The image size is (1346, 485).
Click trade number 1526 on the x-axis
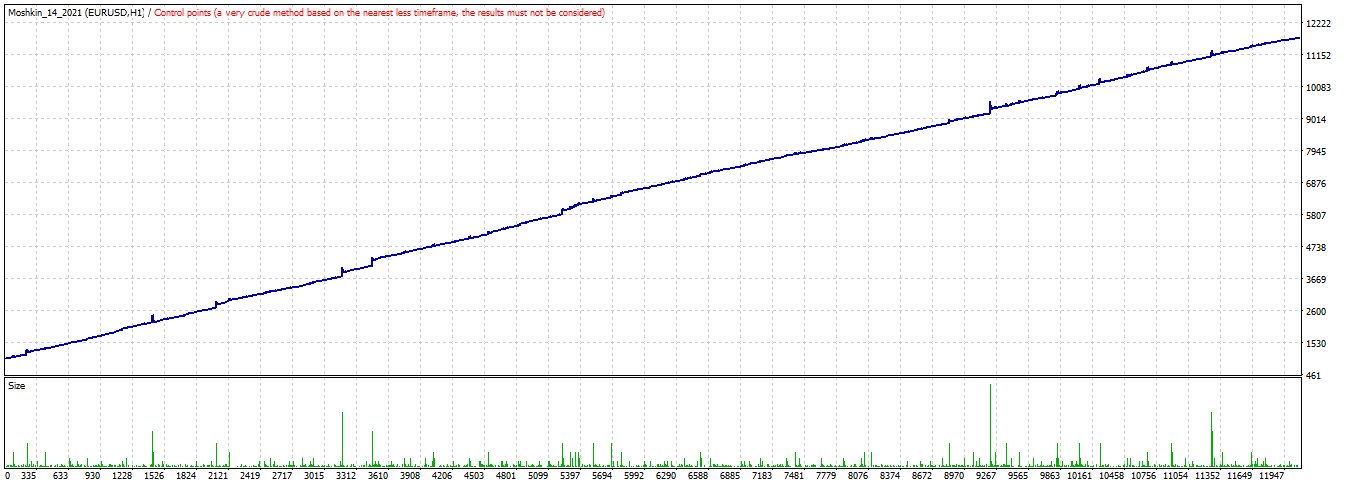point(154,477)
